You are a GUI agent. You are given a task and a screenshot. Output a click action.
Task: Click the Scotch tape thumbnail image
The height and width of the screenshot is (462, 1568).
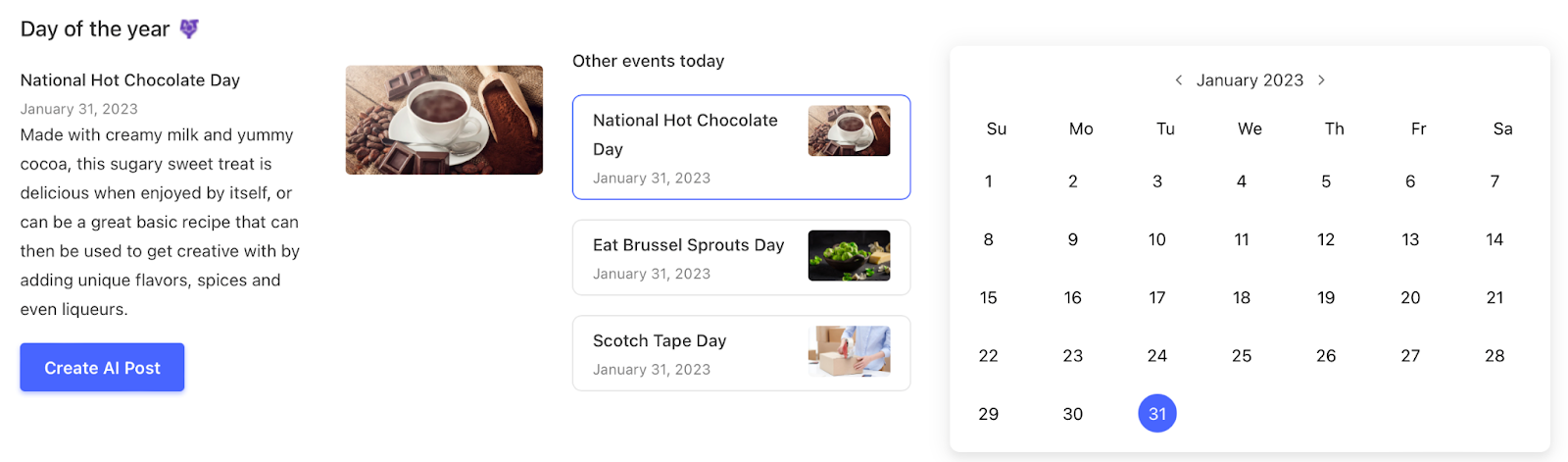coord(849,351)
